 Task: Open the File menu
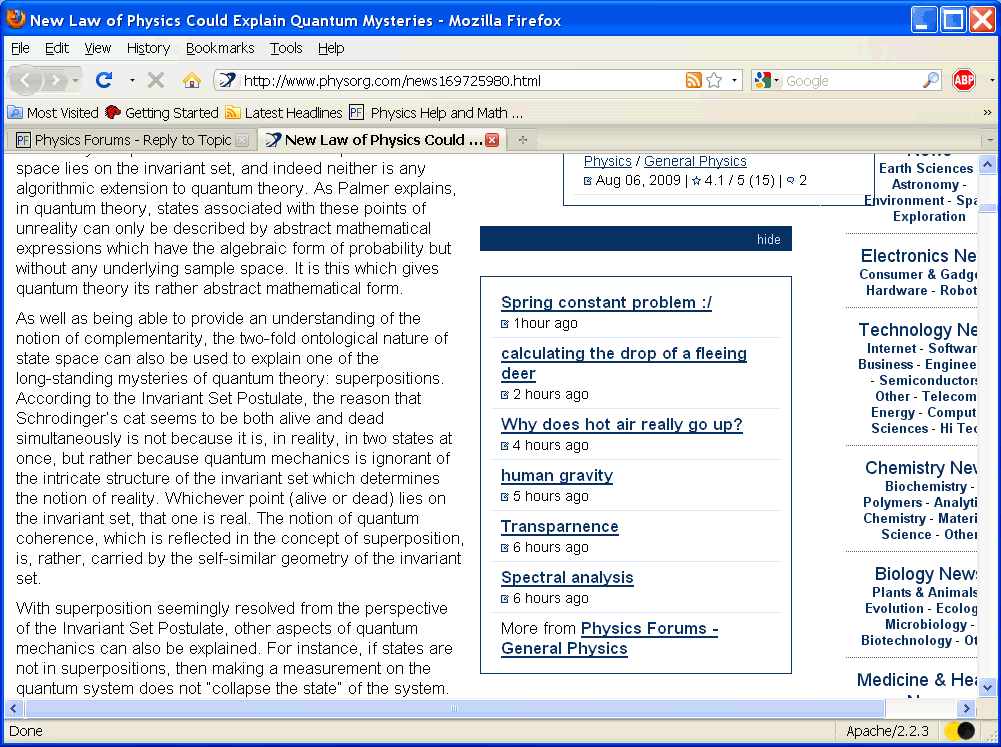click(20, 48)
